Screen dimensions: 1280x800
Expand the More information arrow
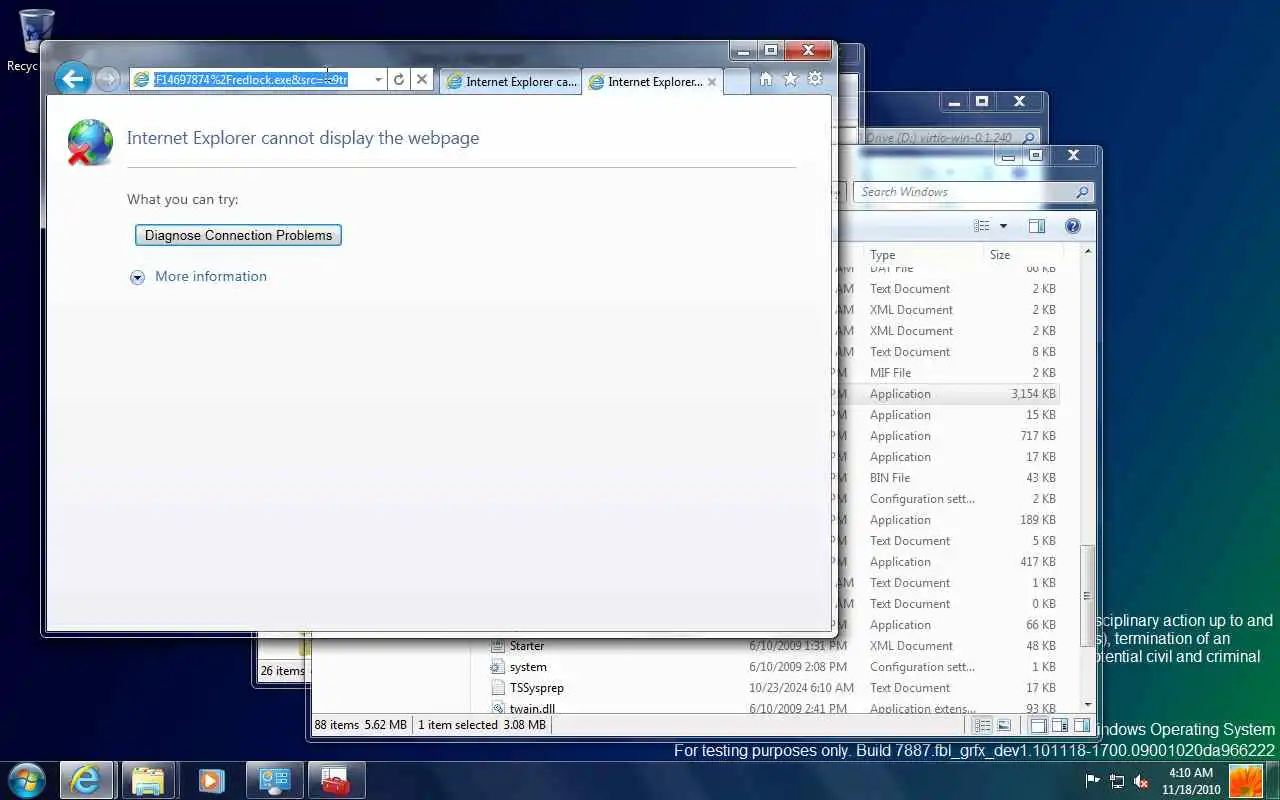[137, 277]
